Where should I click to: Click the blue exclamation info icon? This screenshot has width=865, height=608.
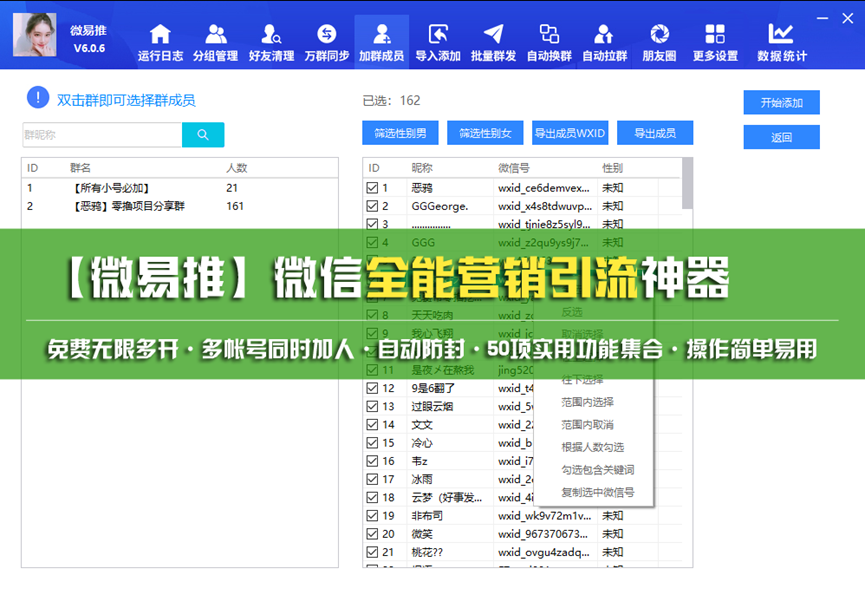[x=38, y=98]
